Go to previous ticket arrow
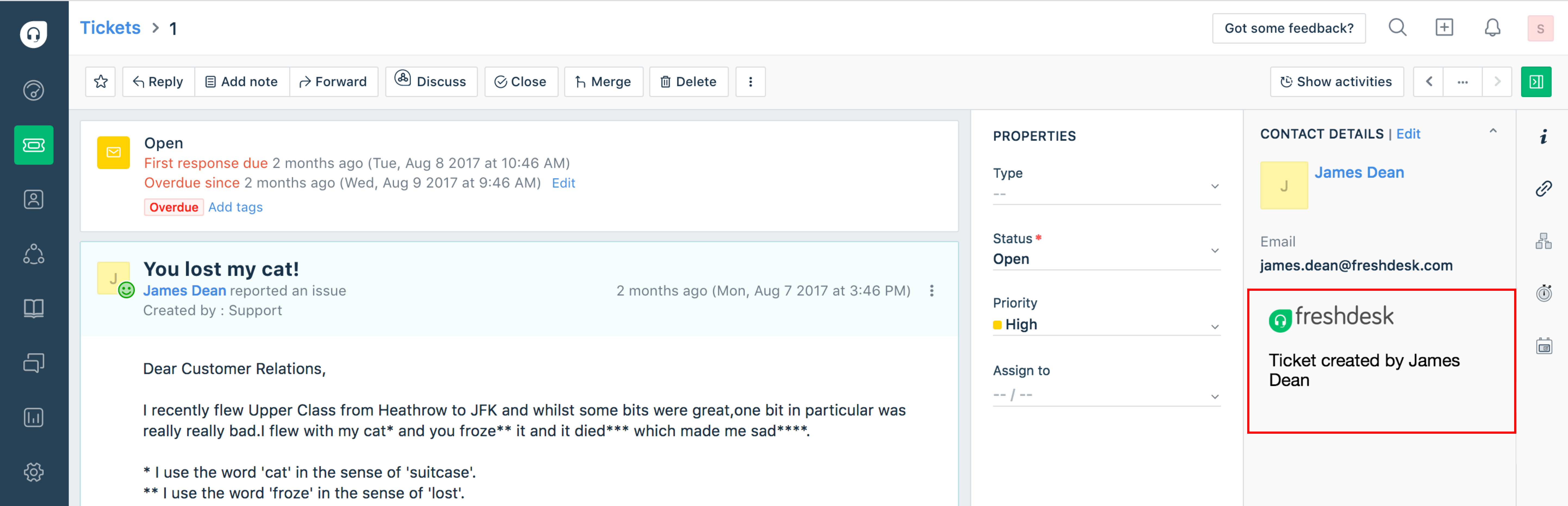 (1429, 82)
